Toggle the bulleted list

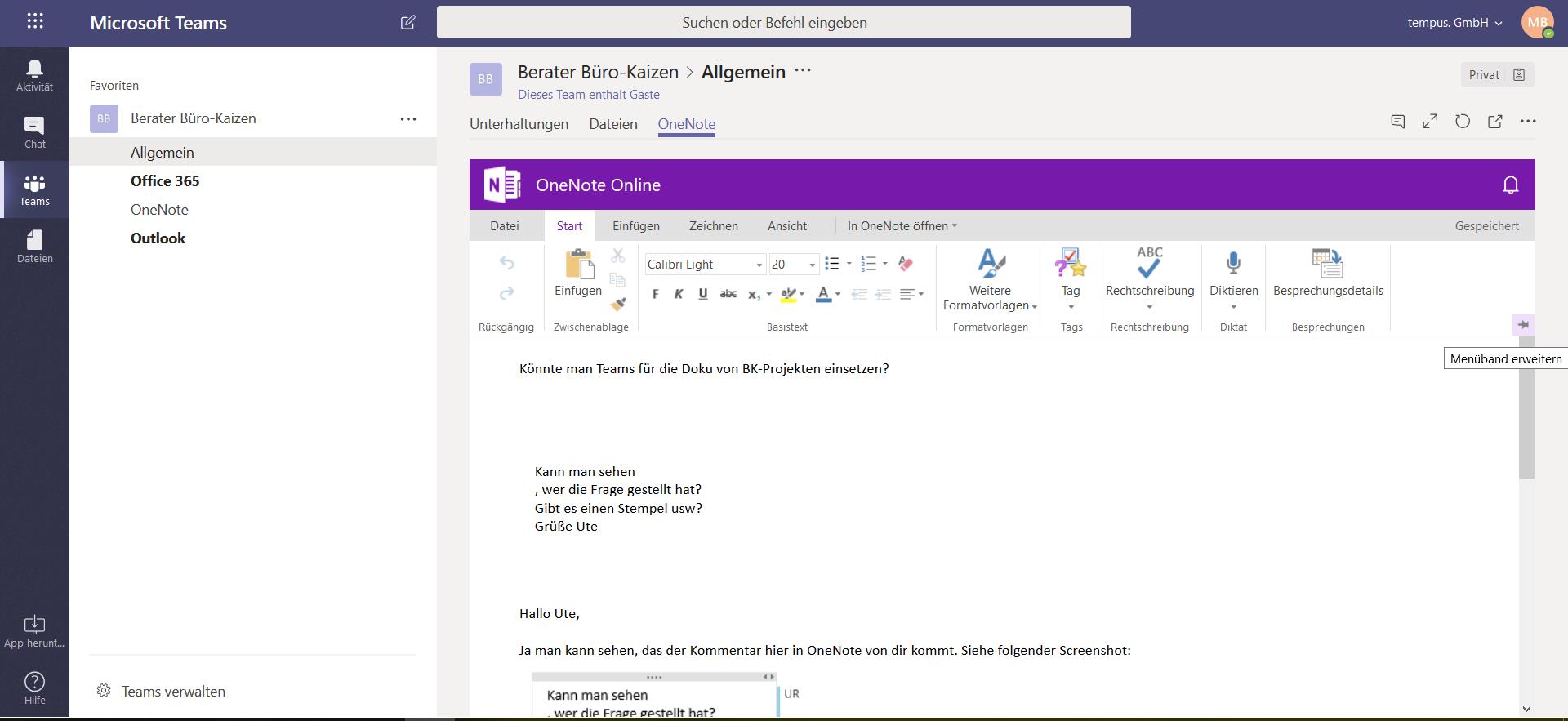click(x=832, y=264)
